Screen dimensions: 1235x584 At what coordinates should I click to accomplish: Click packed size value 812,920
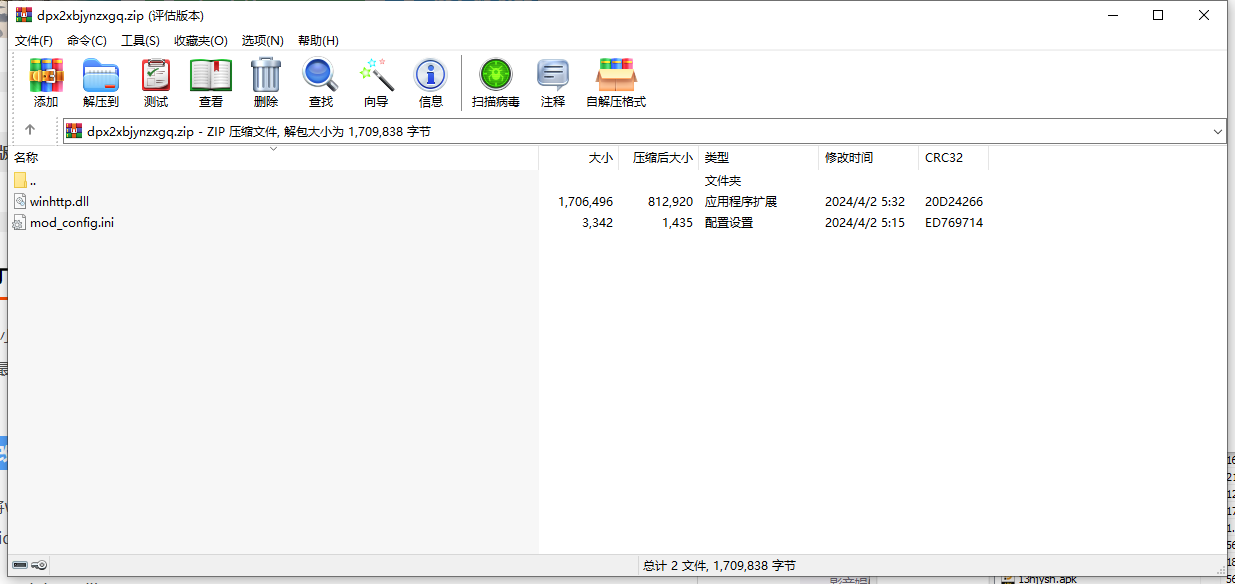pyautogui.click(x=670, y=201)
